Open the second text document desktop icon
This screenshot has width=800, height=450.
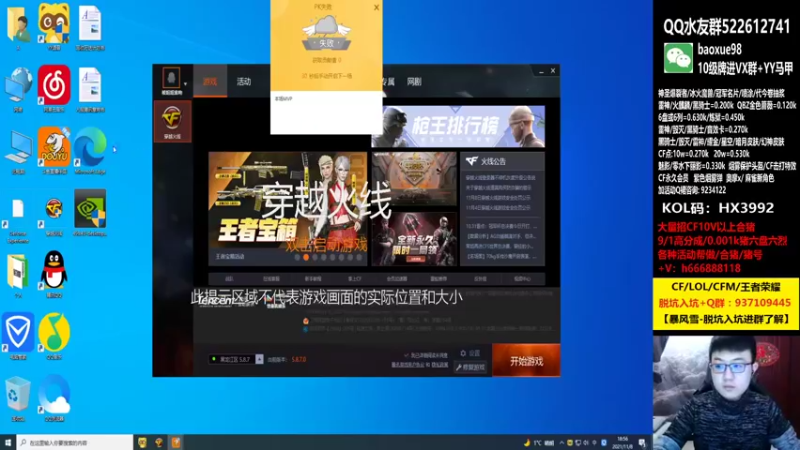(90, 88)
